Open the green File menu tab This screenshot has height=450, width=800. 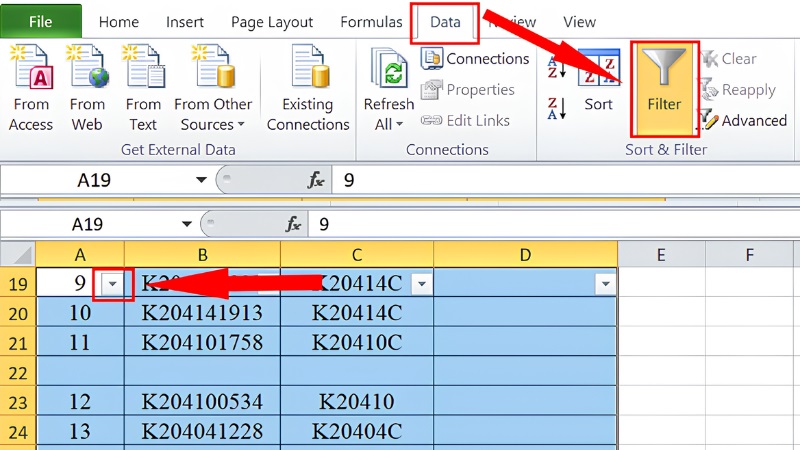pyautogui.click(x=41, y=21)
